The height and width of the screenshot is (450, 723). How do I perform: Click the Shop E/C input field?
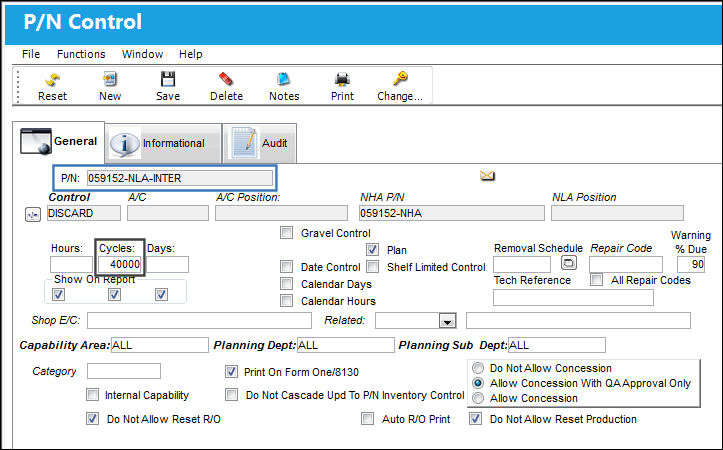pyautogui.click(x=199, y=320)
